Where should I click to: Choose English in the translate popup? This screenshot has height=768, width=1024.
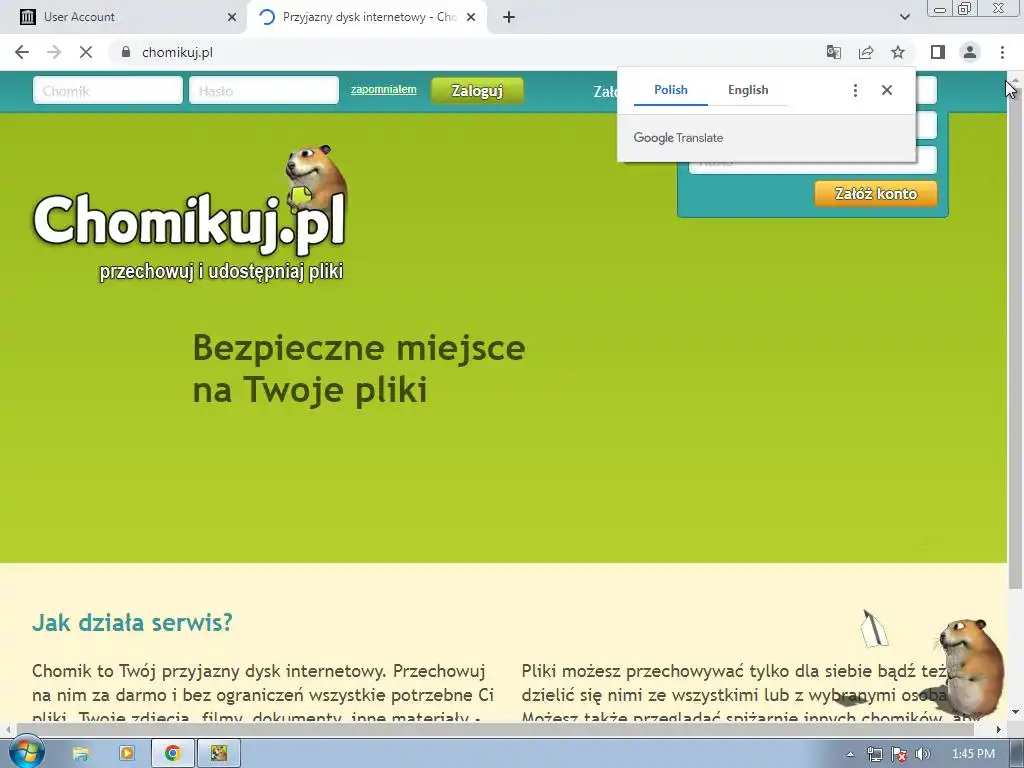(x=748, y=90)
